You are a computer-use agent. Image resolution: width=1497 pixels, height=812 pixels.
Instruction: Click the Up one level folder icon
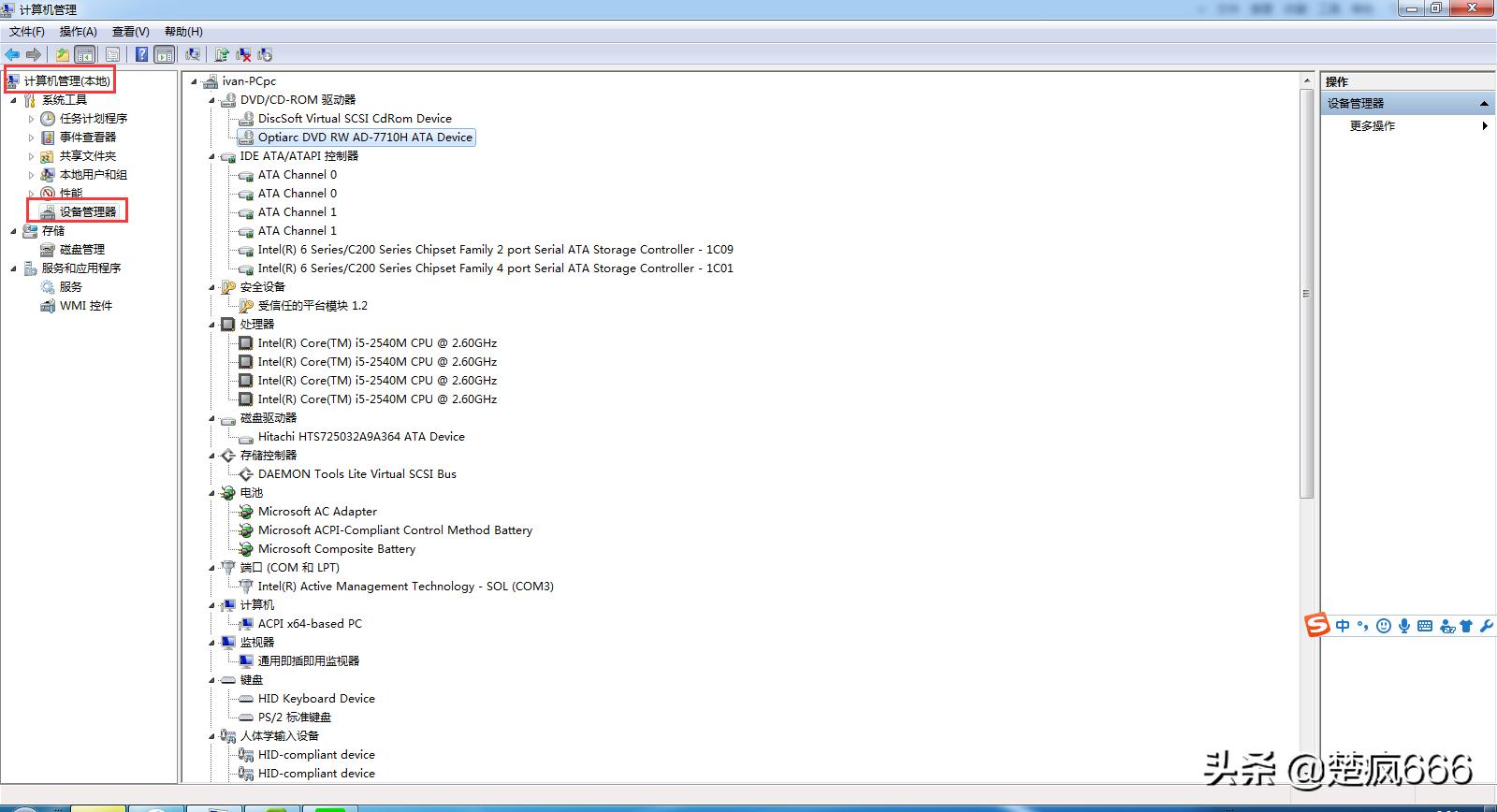point(62,55)
